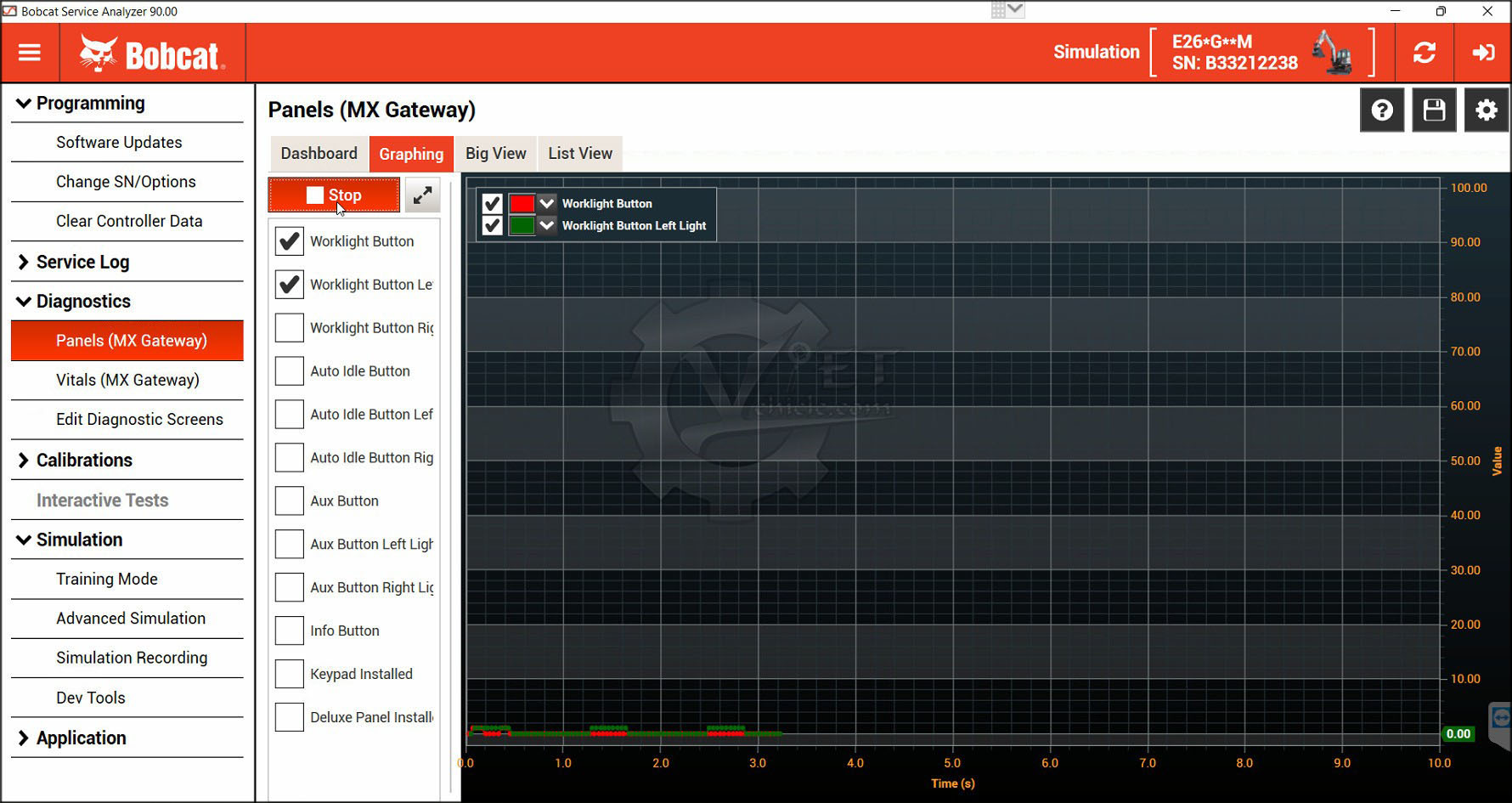Viewport: 1512px width, 803px height.
Task: Check the Auto Idle Button box
Action: click(x=289, y=371)
